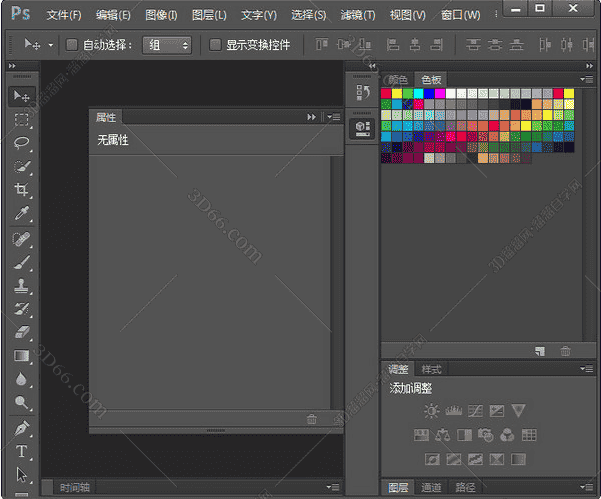Select the Pen tool
The width and height of the screenshot is (601, 499).
22,427
